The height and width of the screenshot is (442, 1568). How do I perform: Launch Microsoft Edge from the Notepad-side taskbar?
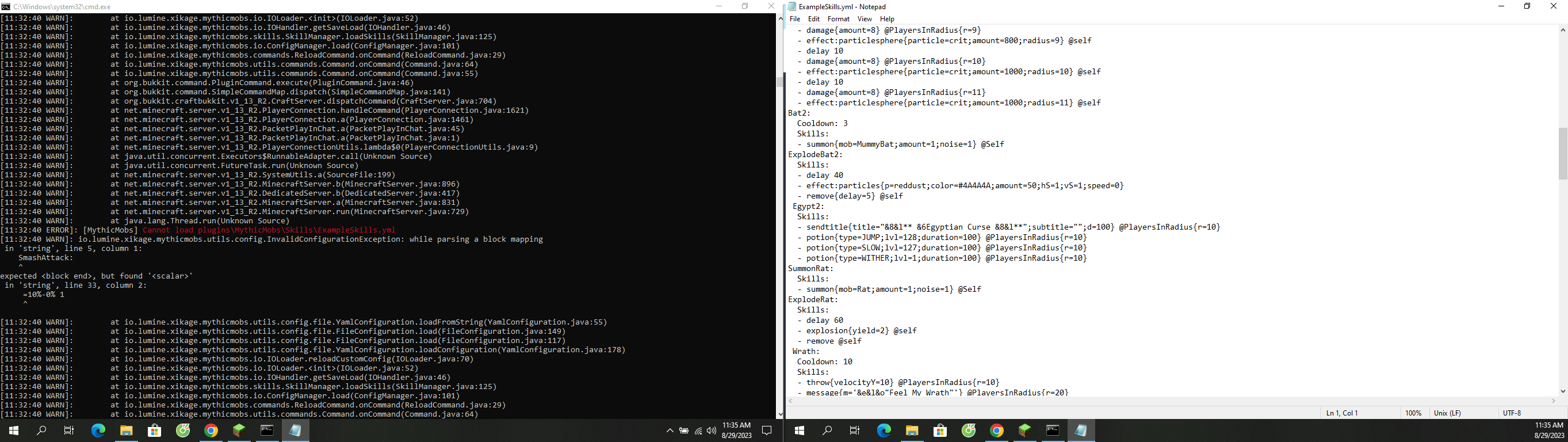point(884,431)
